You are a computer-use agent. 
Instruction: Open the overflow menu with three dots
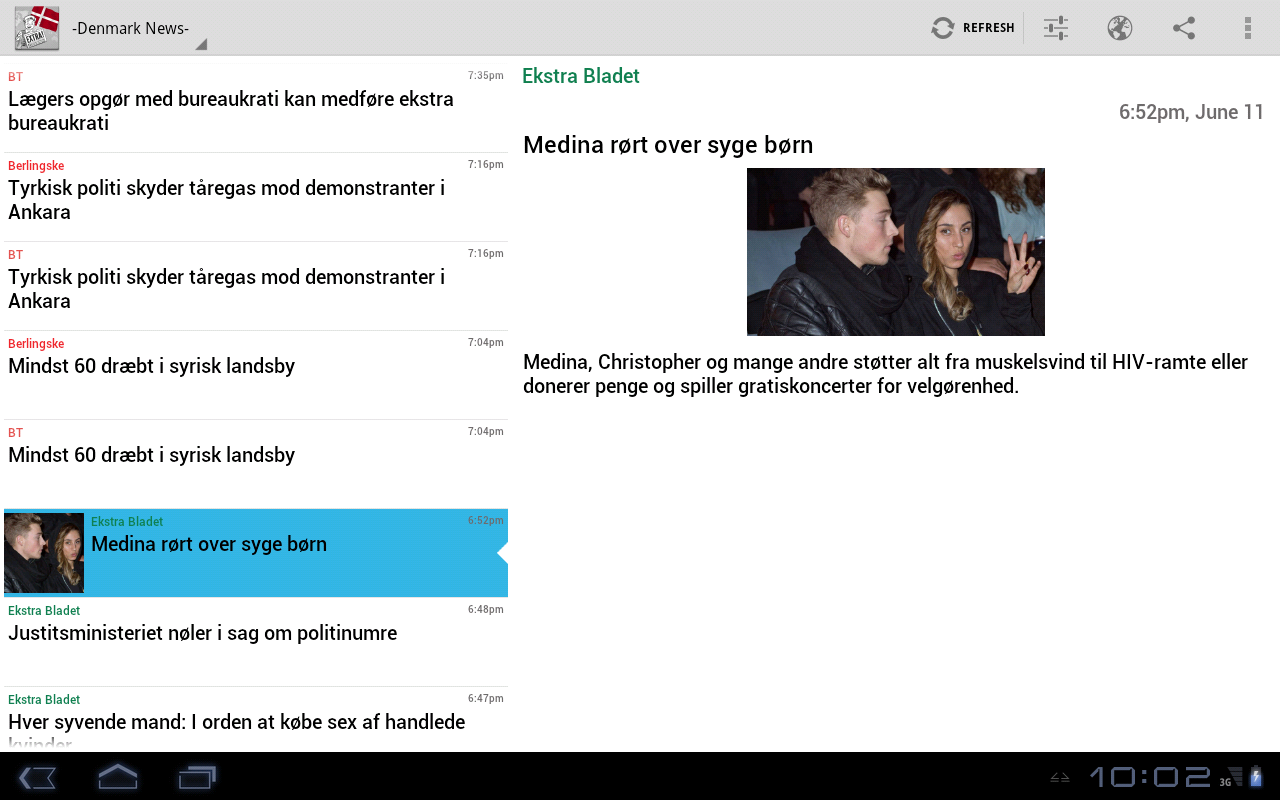(1248, 28)
